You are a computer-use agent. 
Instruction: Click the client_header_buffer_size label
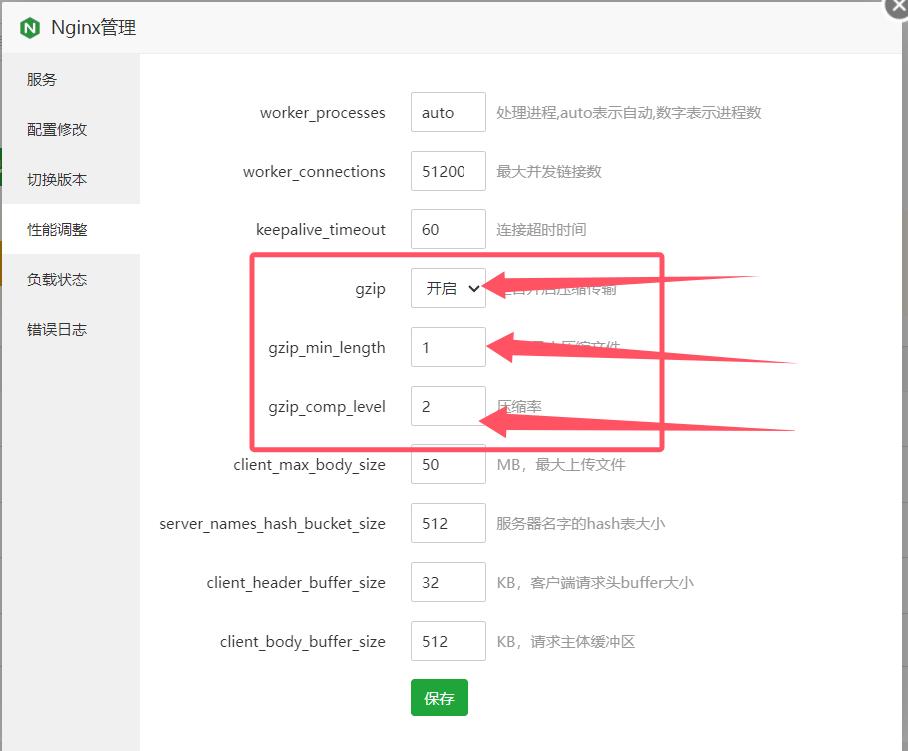tap(296, 583)
